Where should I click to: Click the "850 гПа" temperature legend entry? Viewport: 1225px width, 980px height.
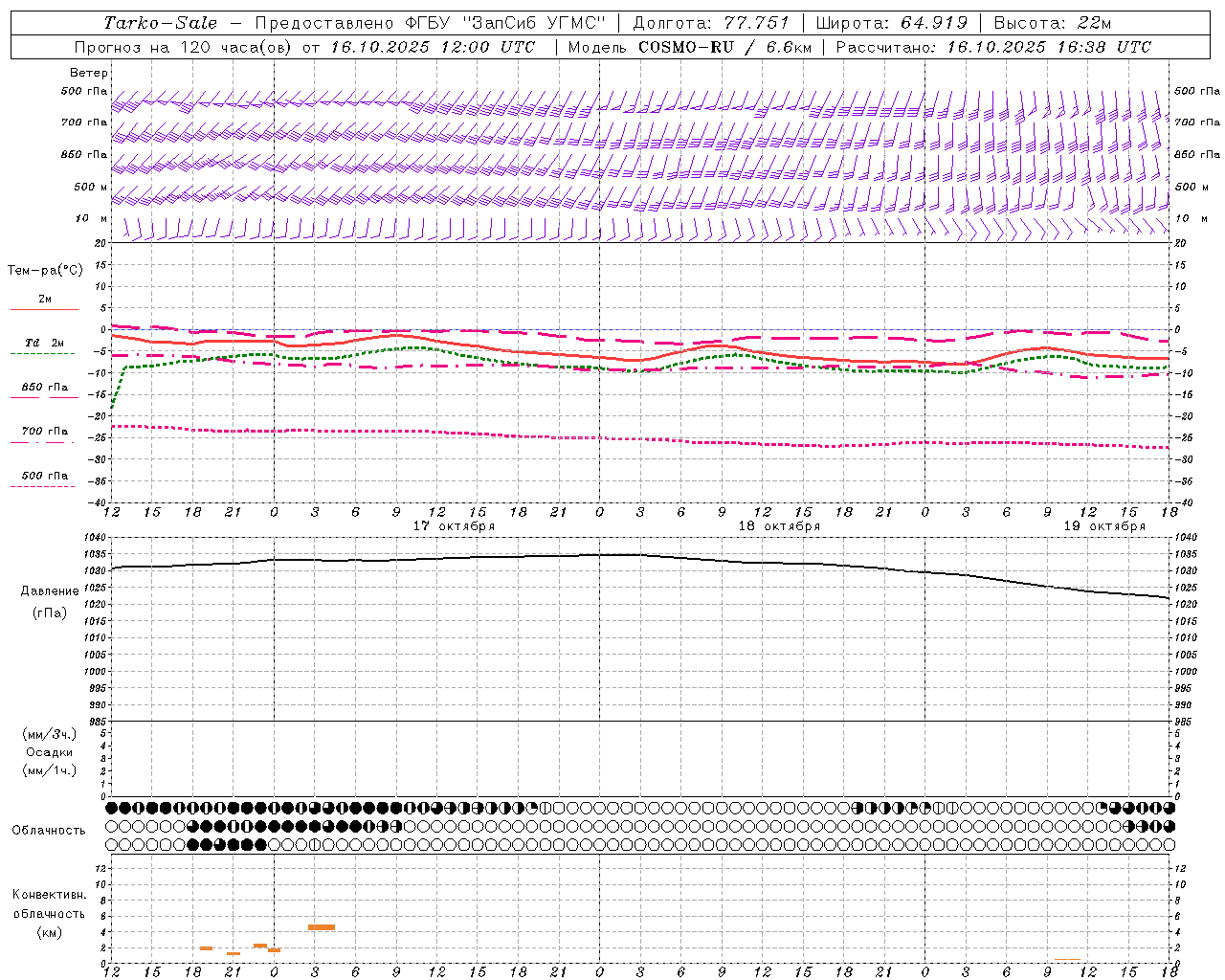click(x=45, y=388)
